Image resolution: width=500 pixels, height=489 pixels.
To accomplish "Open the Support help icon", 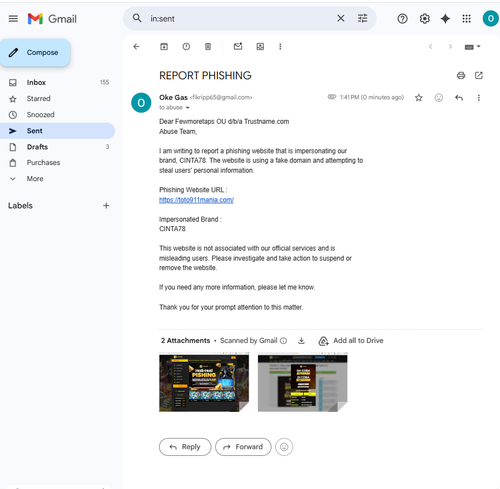I will (402, 19).
